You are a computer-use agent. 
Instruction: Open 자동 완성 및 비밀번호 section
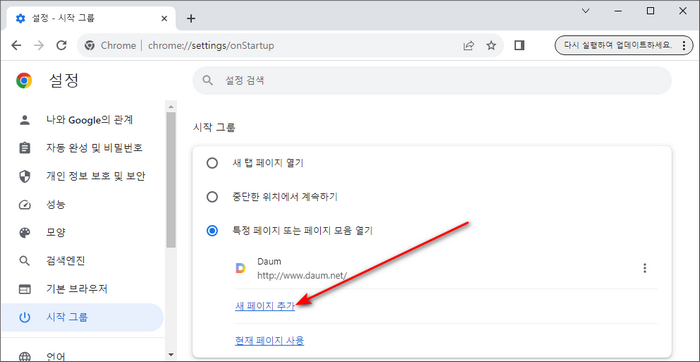tap(83, 148)
